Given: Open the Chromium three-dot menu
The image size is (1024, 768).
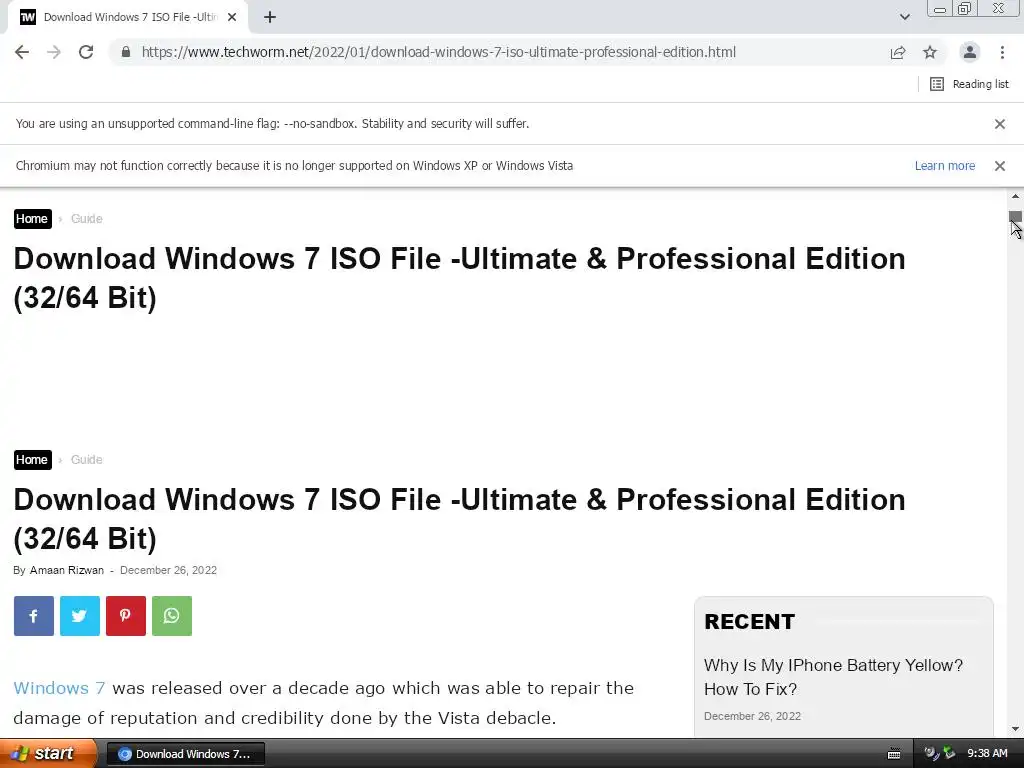Looking at the screenshot, I should pyautogui.click(x=1002, y=52).
